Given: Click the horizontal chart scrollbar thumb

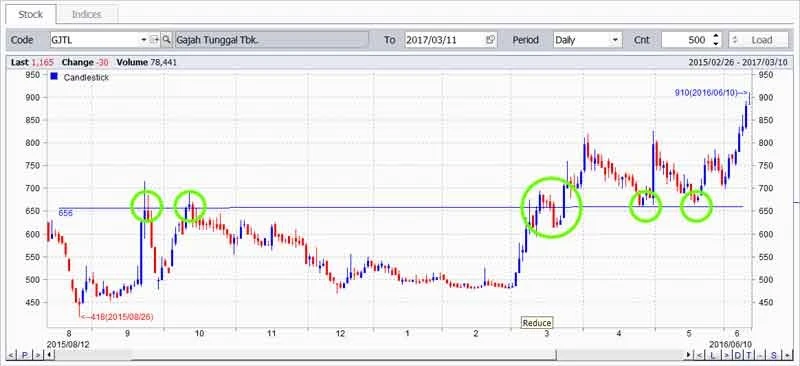Looking at the screenshot, I should coord(343,355).
